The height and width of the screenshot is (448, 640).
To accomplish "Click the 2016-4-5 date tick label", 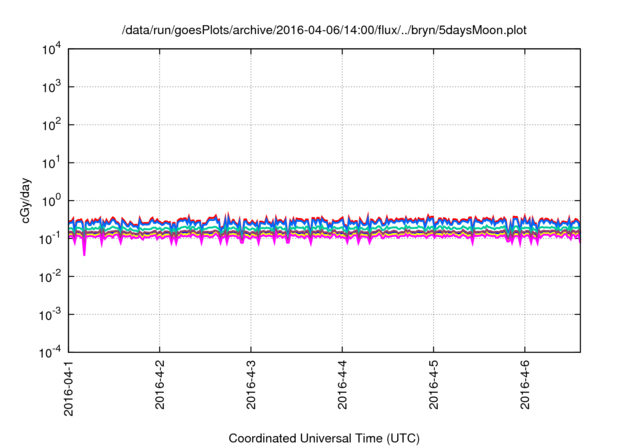I will 433,386.
